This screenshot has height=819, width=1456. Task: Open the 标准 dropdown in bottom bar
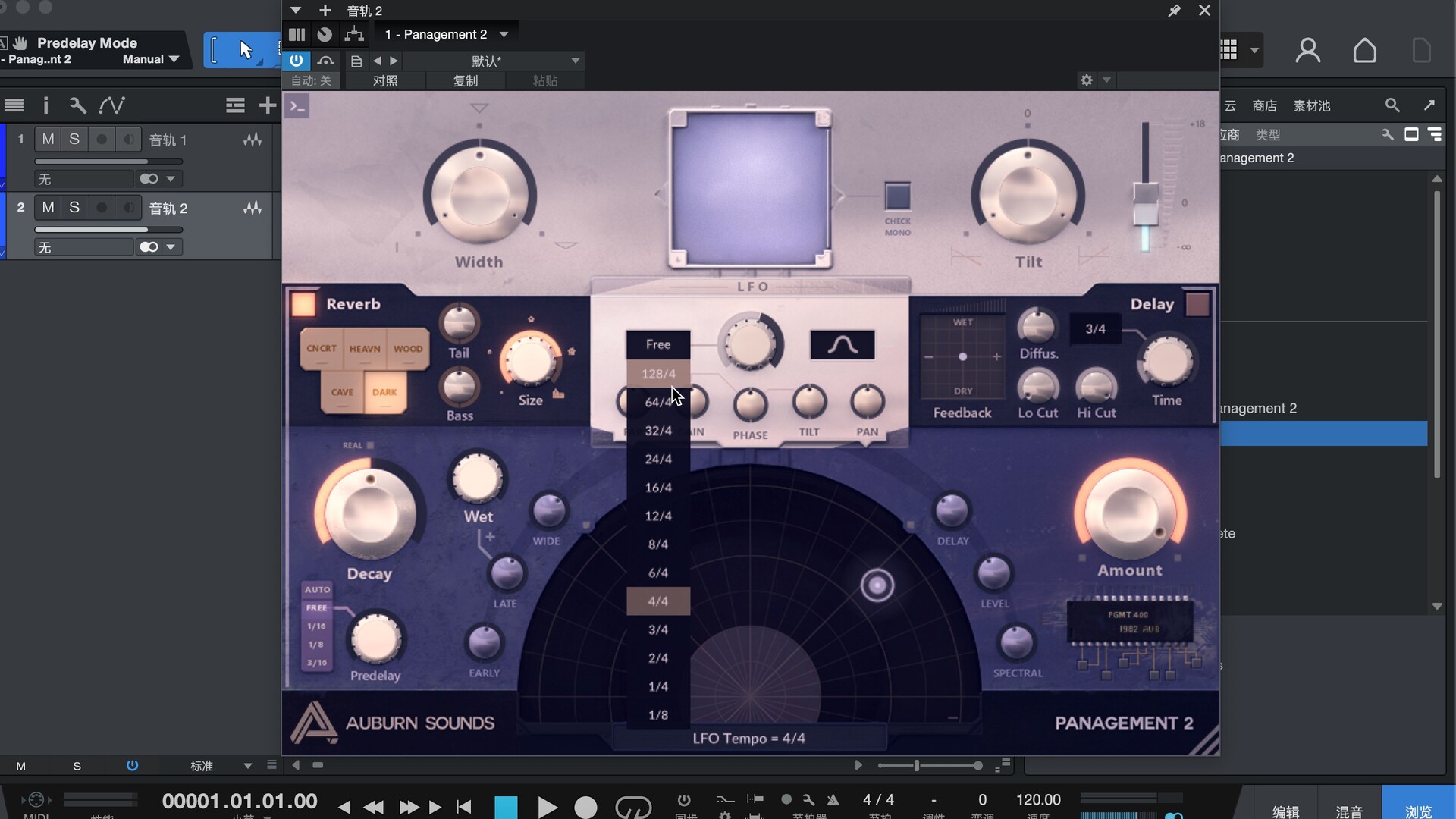(x=220, y=766)
